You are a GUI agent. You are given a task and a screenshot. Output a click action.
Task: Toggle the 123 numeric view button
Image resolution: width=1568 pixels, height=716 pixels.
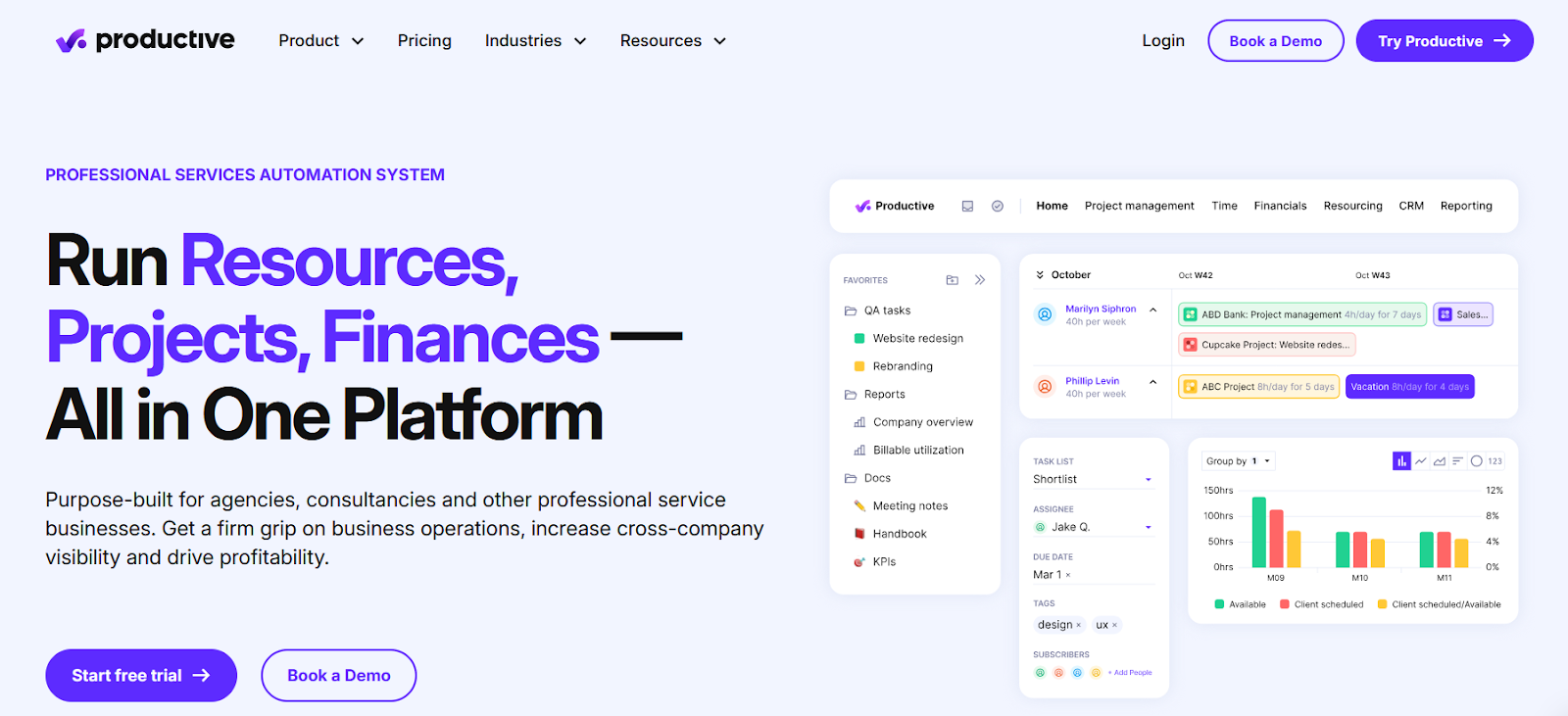1494,461
